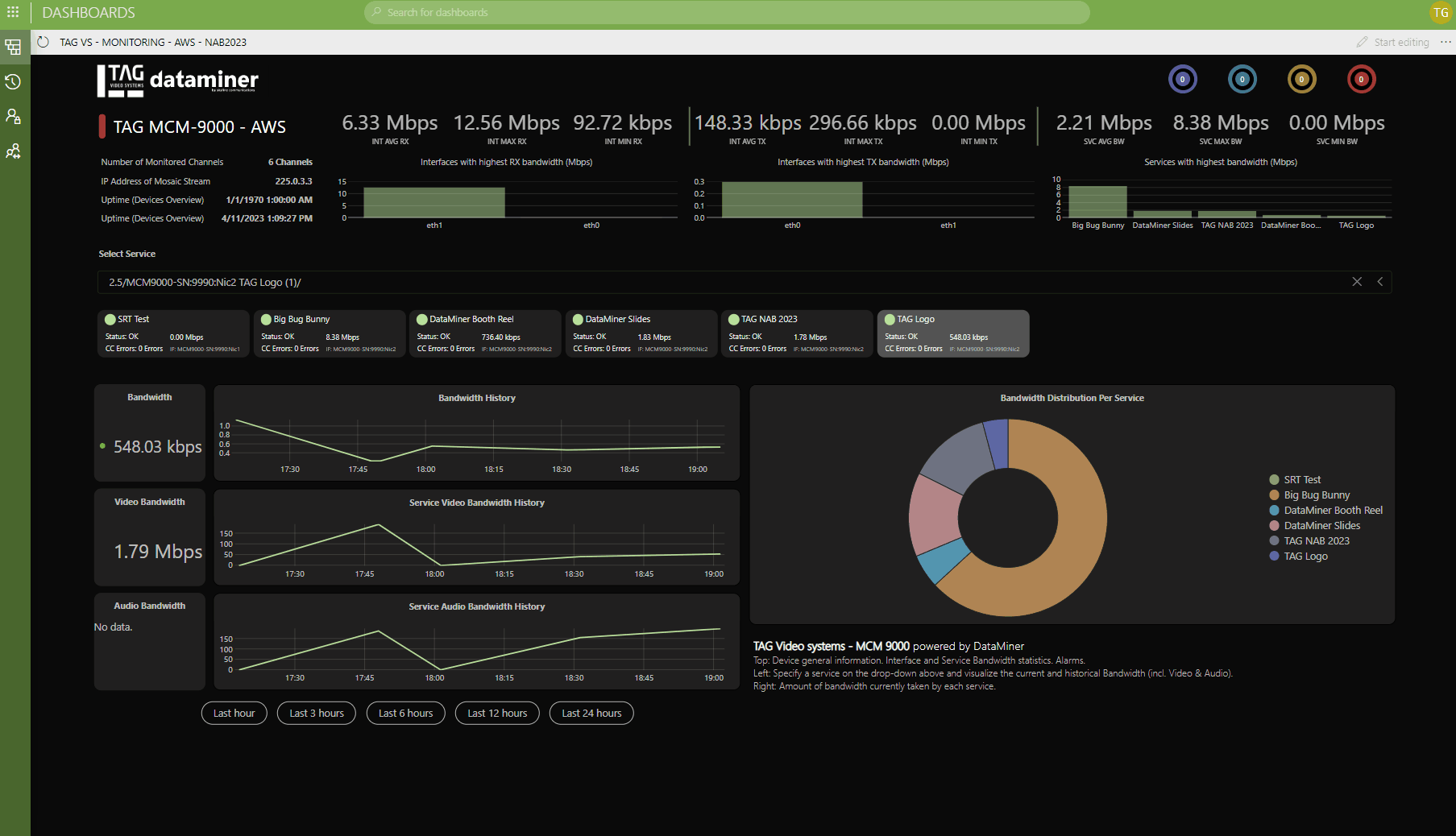Toggle Big Bug Bunny in pie legend
The height and width of the screenshot is (836, 1456).
pos(1309,495)
